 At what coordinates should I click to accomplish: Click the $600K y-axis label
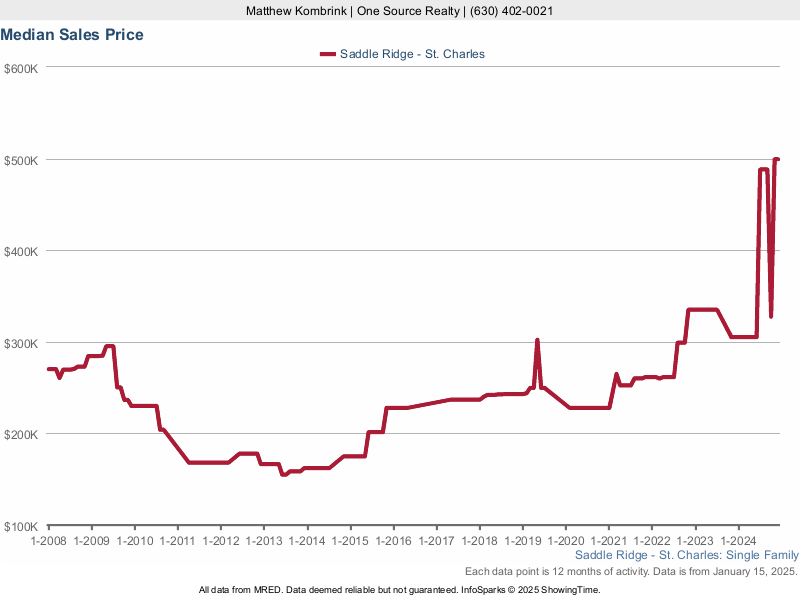(21, 68)
